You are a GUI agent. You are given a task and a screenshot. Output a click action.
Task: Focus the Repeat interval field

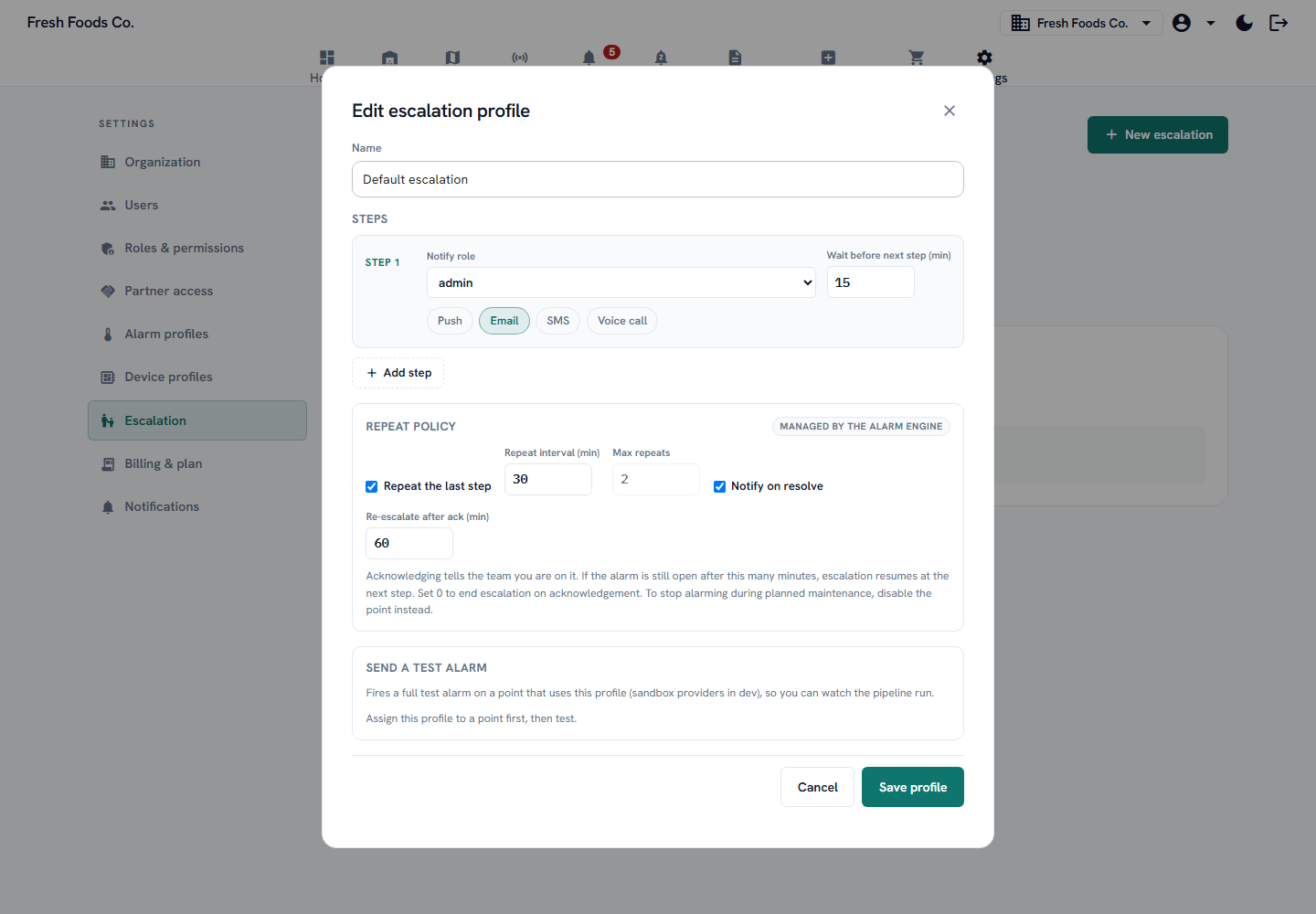pyautogui.click(x=548, y=479)
